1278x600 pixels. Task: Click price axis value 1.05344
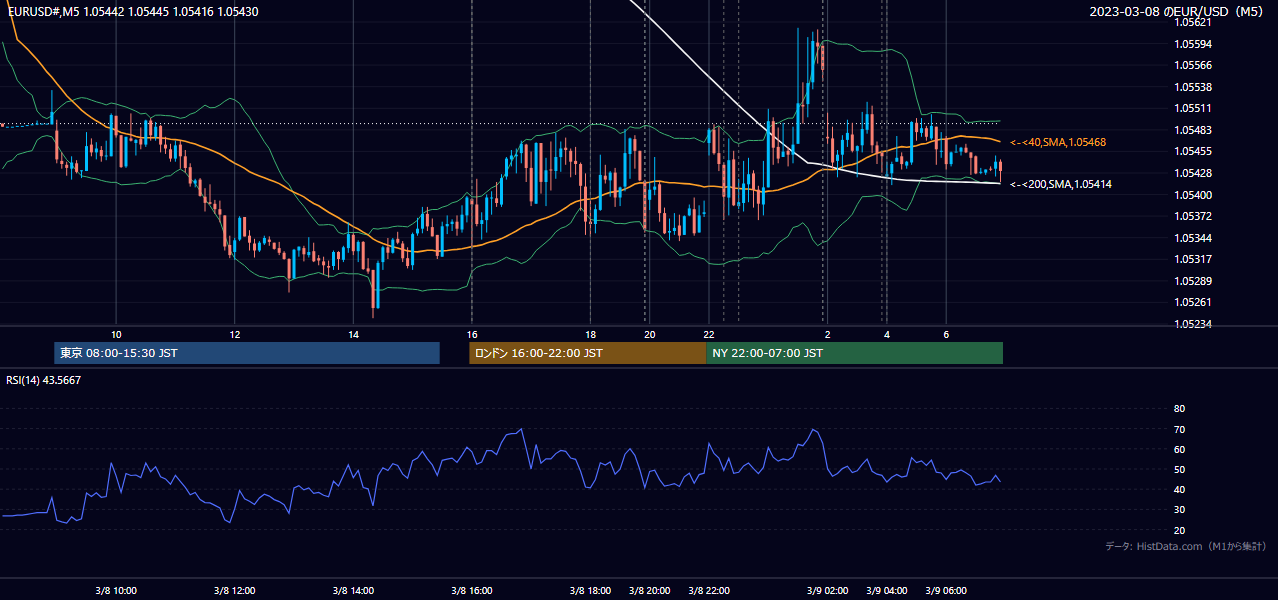(x=1193, y=238)
